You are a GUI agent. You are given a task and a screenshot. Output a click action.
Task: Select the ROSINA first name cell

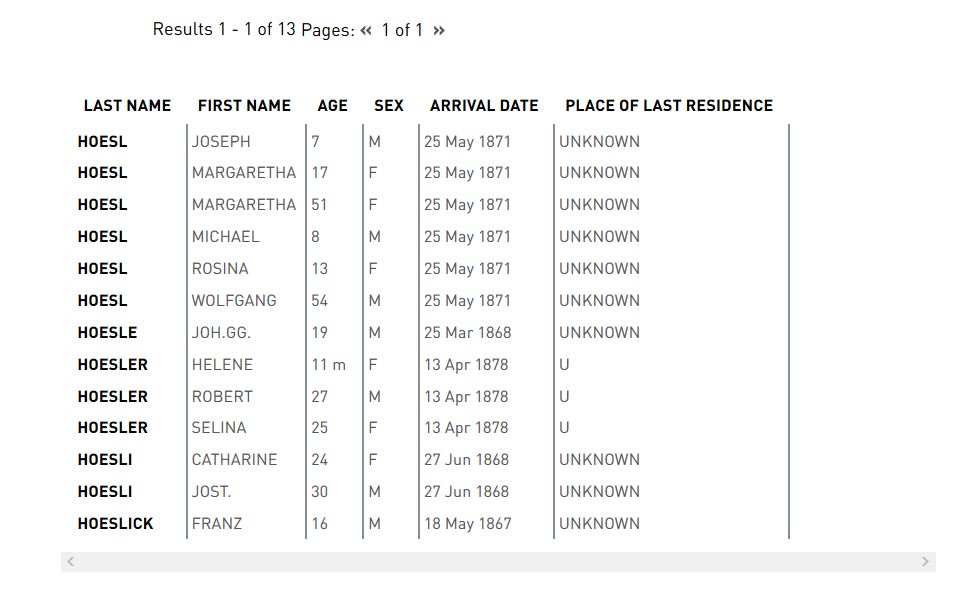220,269
